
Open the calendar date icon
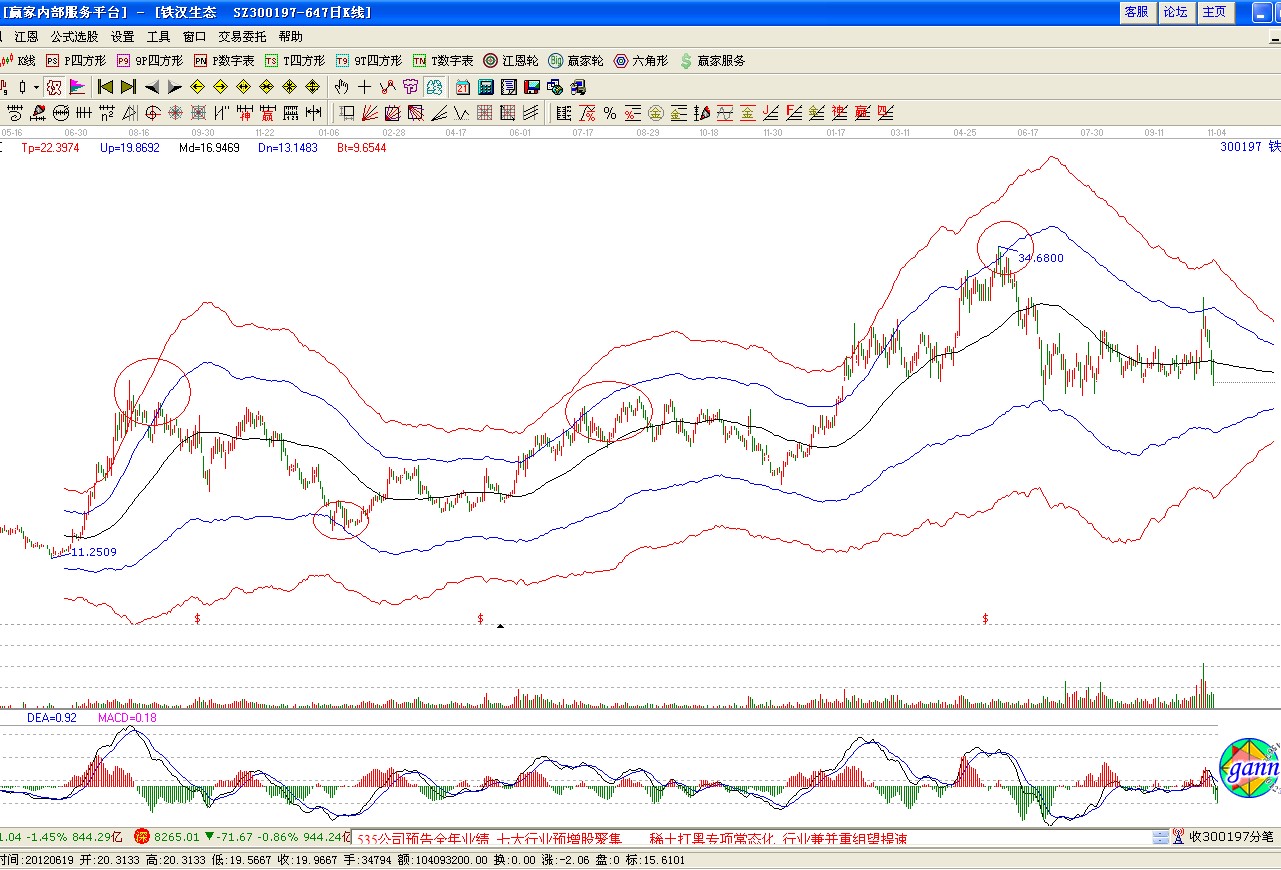pyautogui.click(x=462, y=87)
